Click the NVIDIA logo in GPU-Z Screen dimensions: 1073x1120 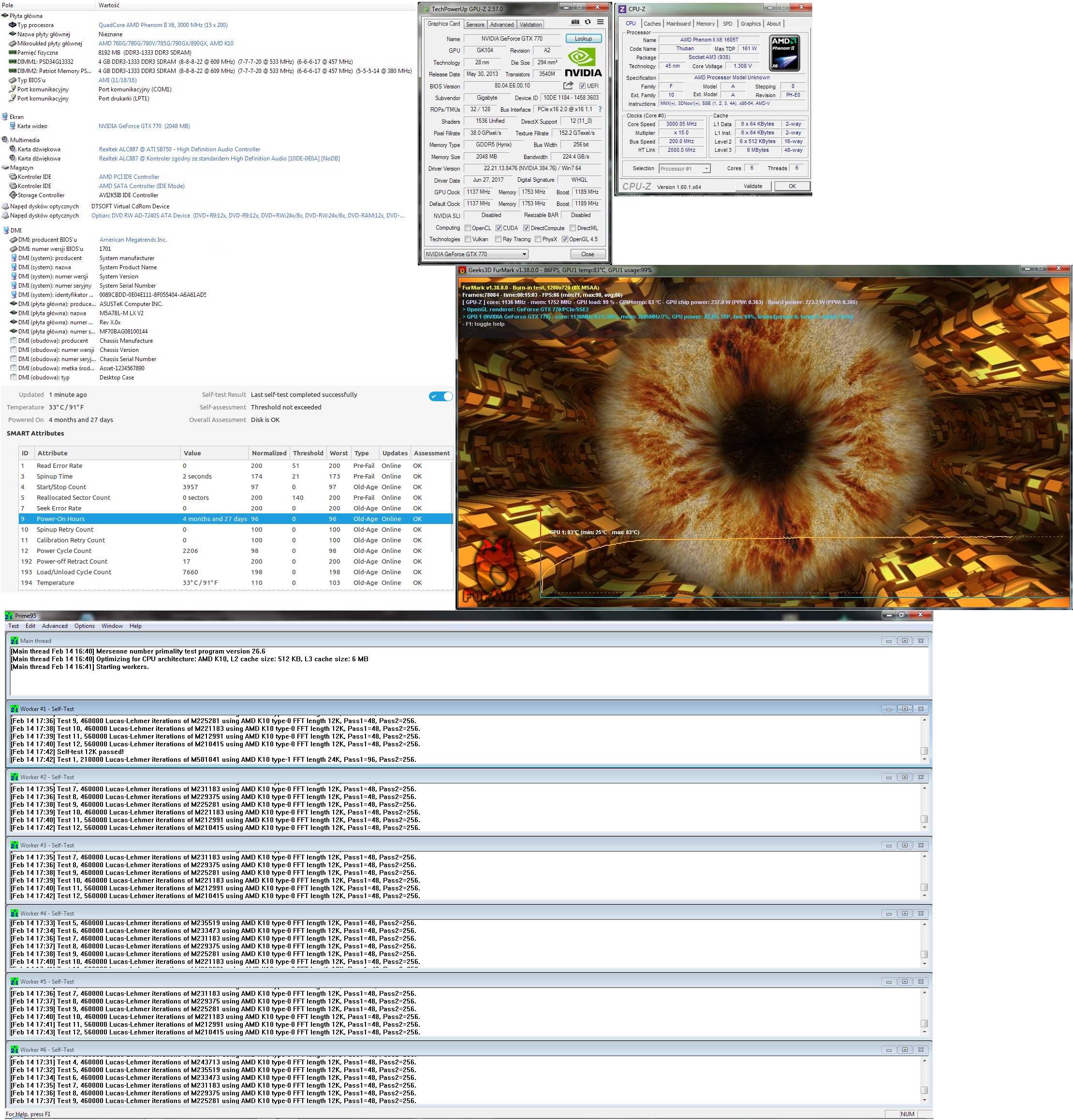click(583, 62)
